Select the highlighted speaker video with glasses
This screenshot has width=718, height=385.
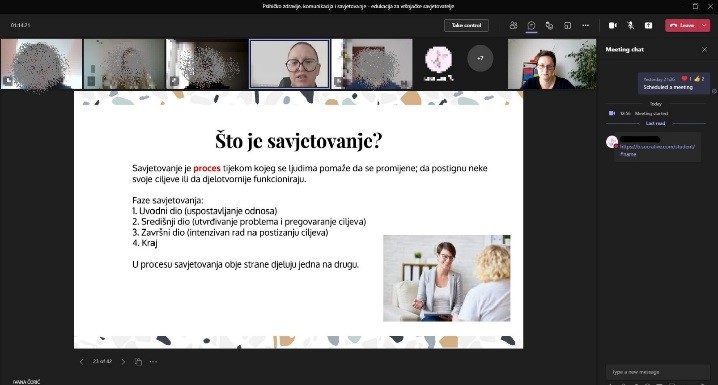click(289, 64)
